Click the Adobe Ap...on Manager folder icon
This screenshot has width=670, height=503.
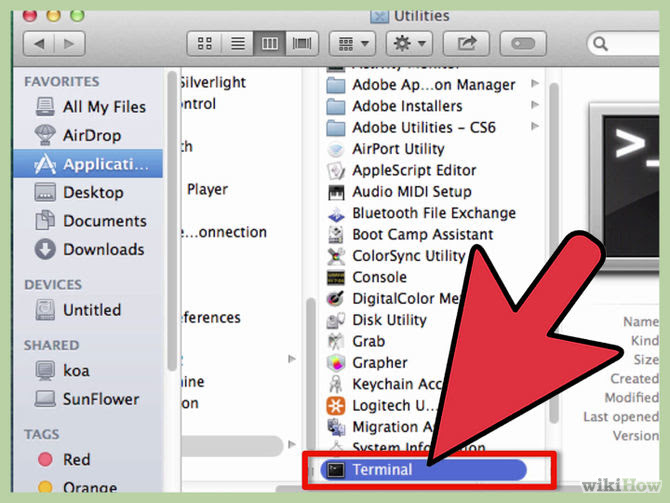click(x=336, y=85)
